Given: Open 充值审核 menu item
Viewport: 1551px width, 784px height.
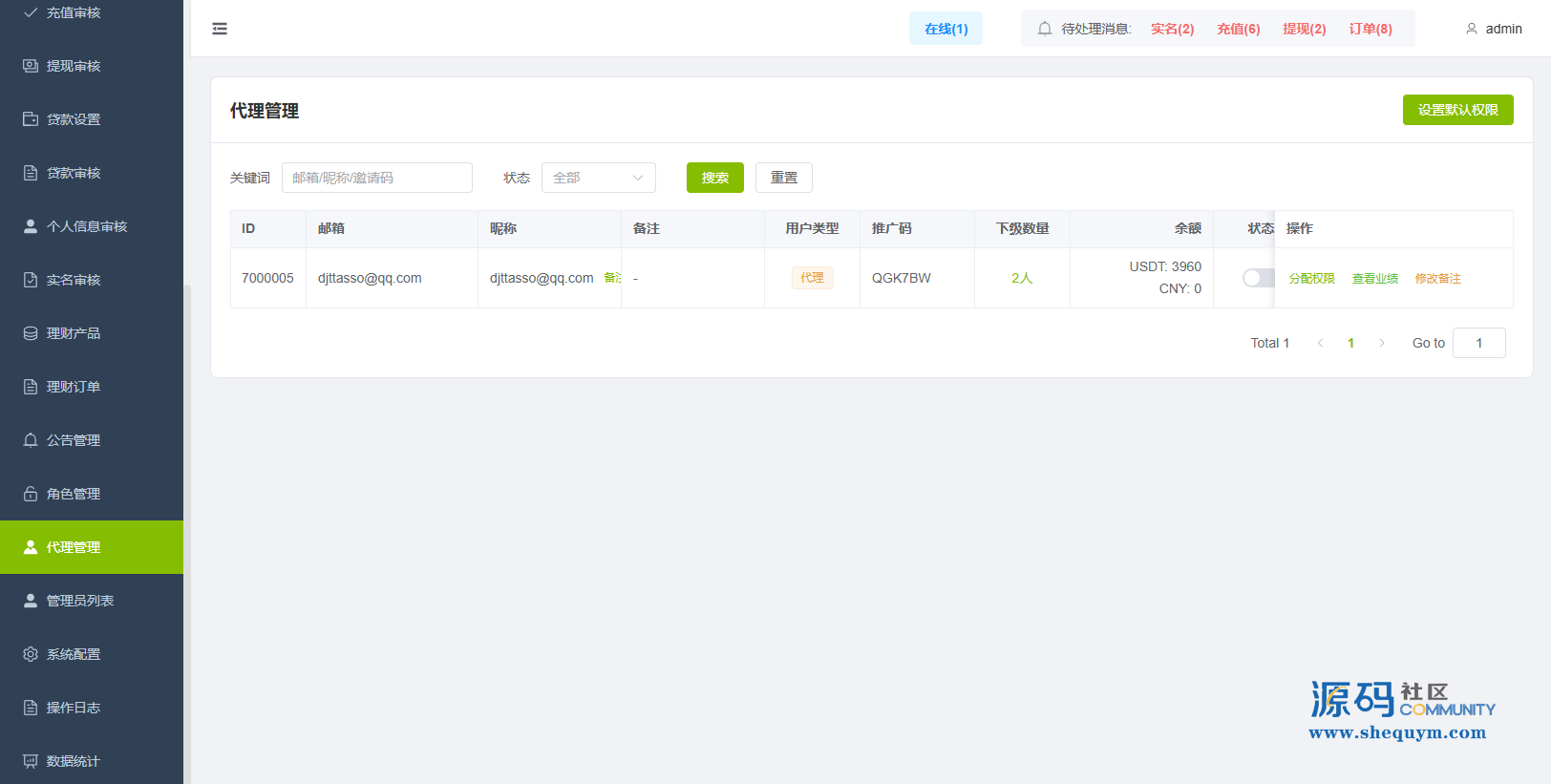Looking at the screenshot, I should coord(92,12).
